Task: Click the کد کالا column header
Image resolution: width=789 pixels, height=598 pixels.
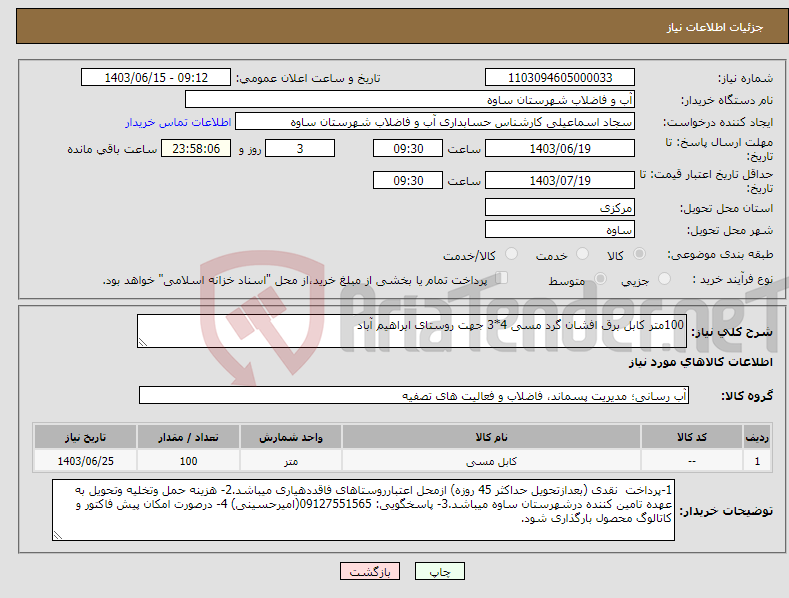Action: [692, 437]
